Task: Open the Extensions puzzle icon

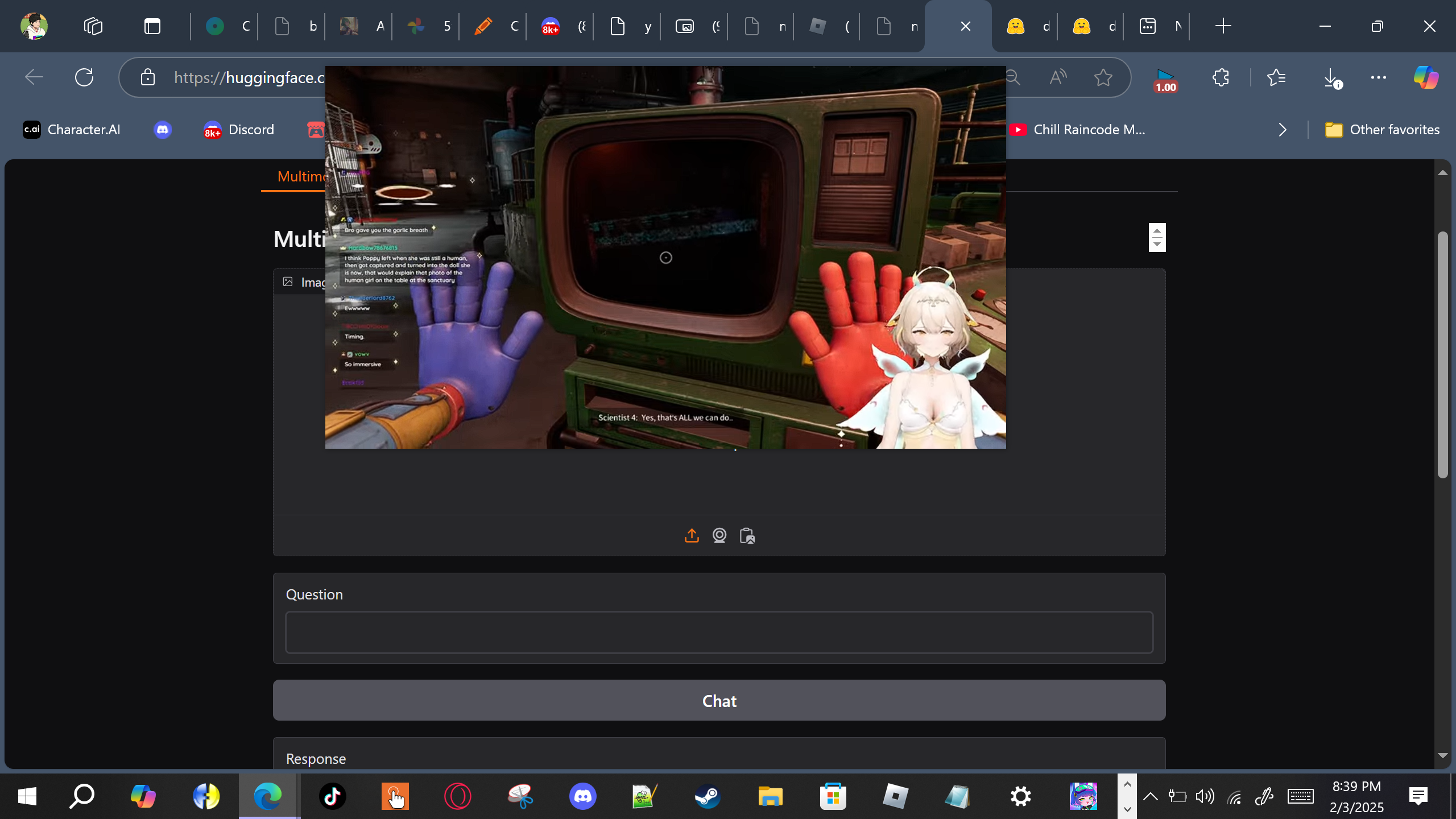Action: pyautogui.click(x=1221, y=77)
